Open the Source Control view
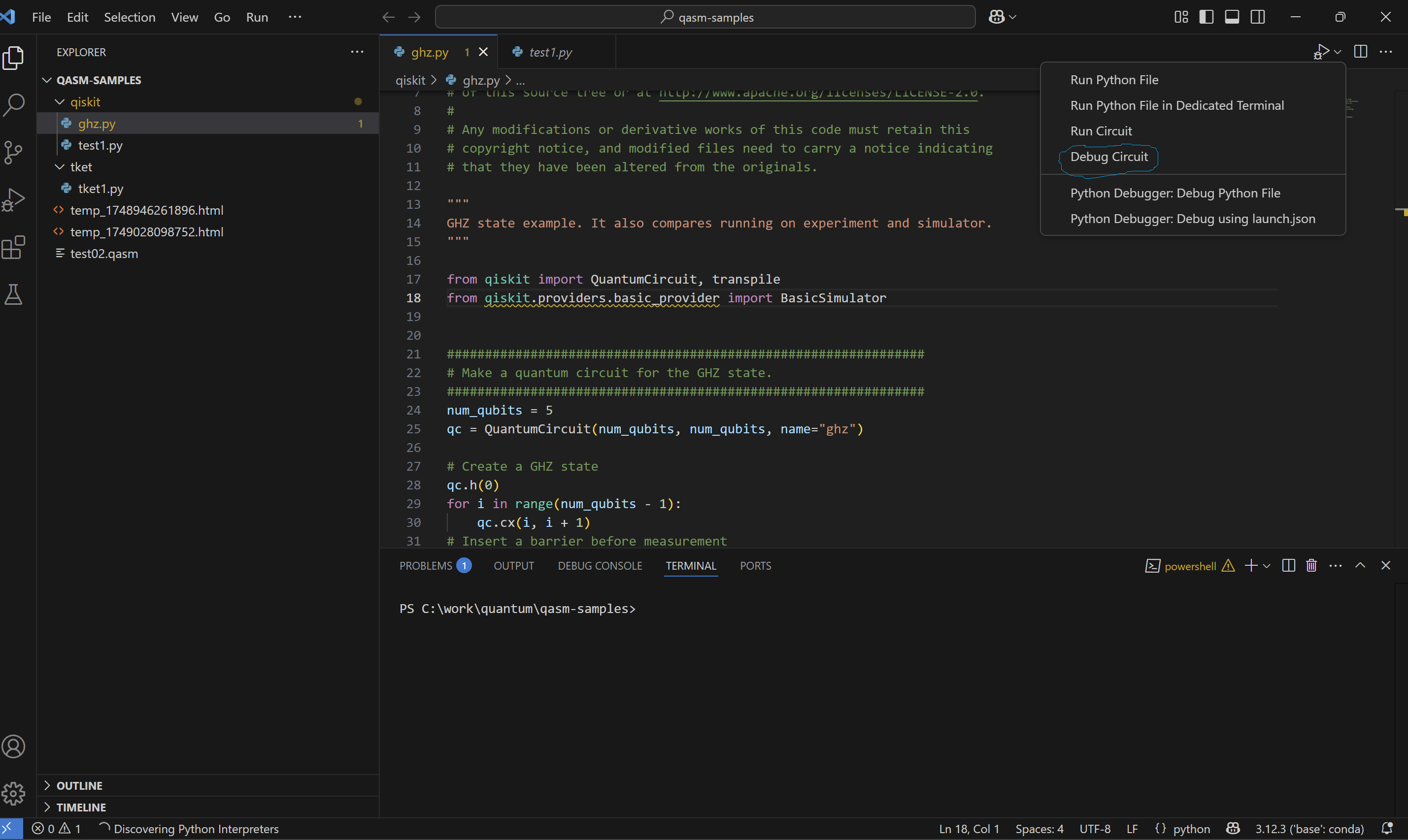Viewport: 1408px width, 840px height. (14, 152)
